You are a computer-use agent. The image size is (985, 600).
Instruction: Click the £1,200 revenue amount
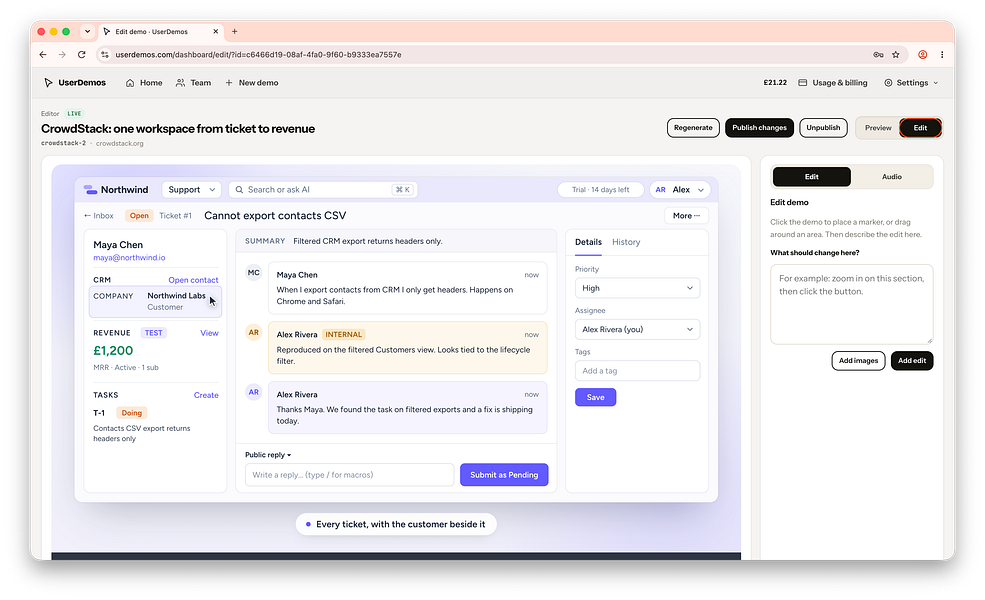[x=113, y=351]
